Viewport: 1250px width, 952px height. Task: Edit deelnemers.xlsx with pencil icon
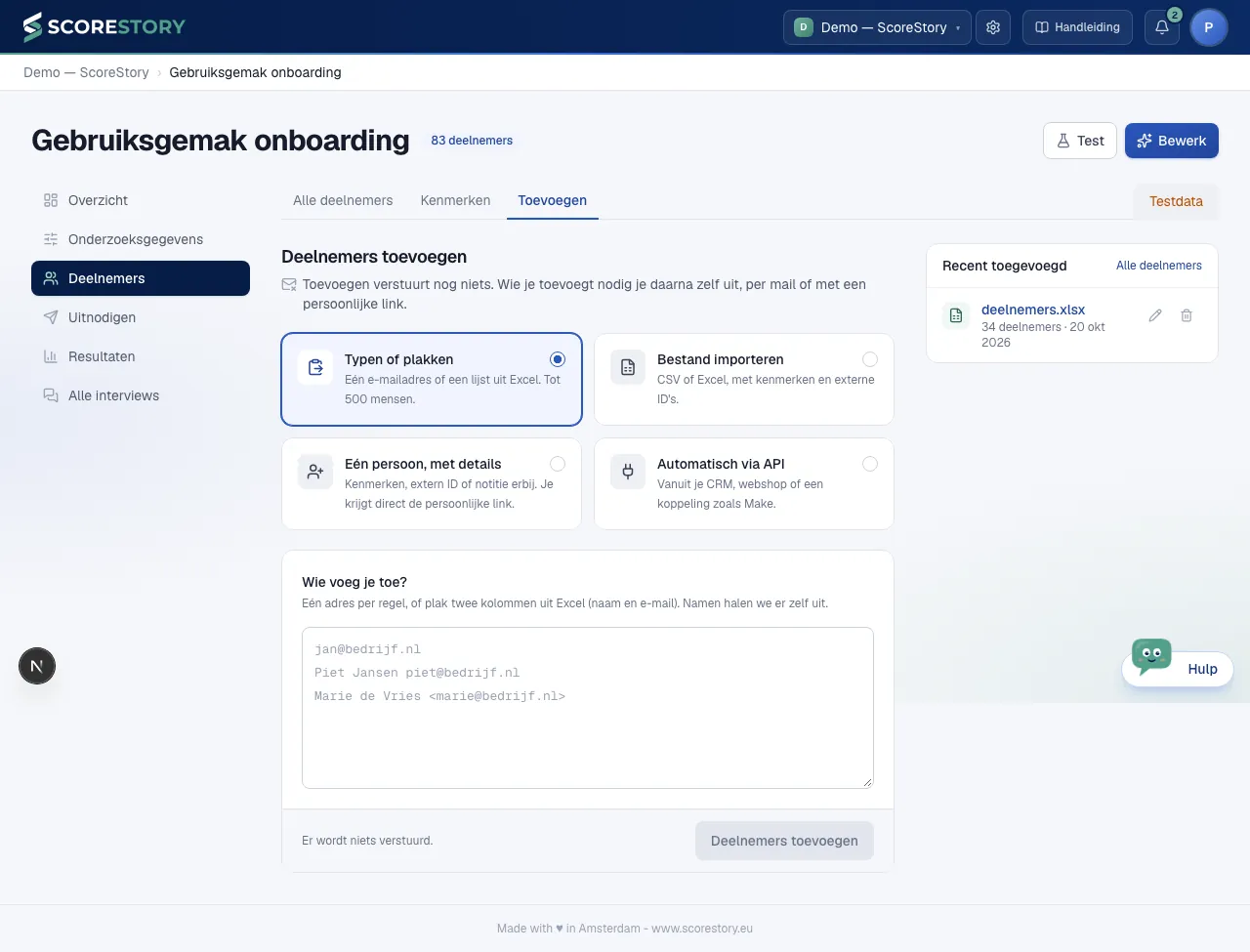(x=1155, y=315)
